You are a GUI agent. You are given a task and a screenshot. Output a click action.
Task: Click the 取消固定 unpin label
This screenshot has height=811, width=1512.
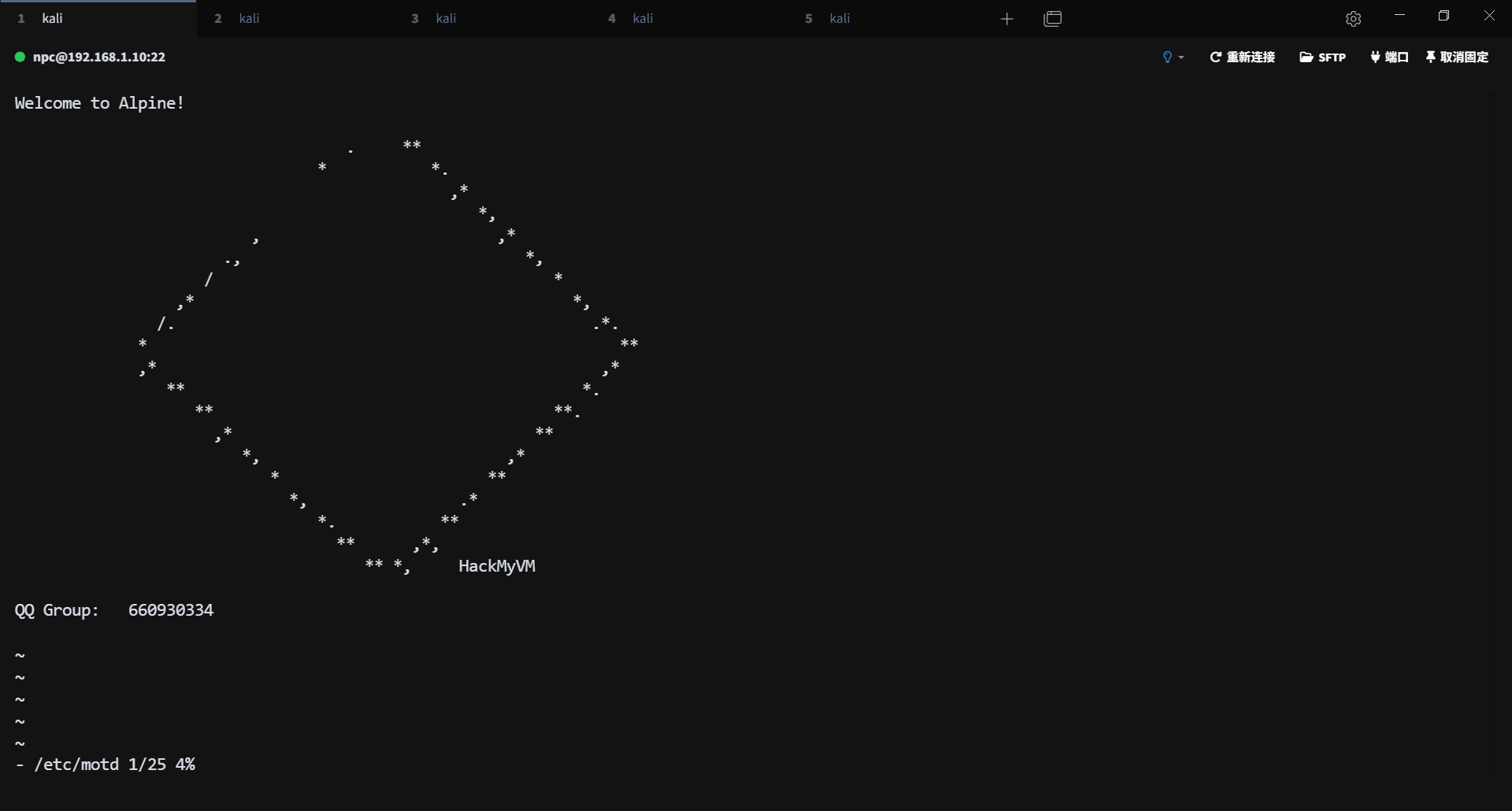(x=1464, y=57)
